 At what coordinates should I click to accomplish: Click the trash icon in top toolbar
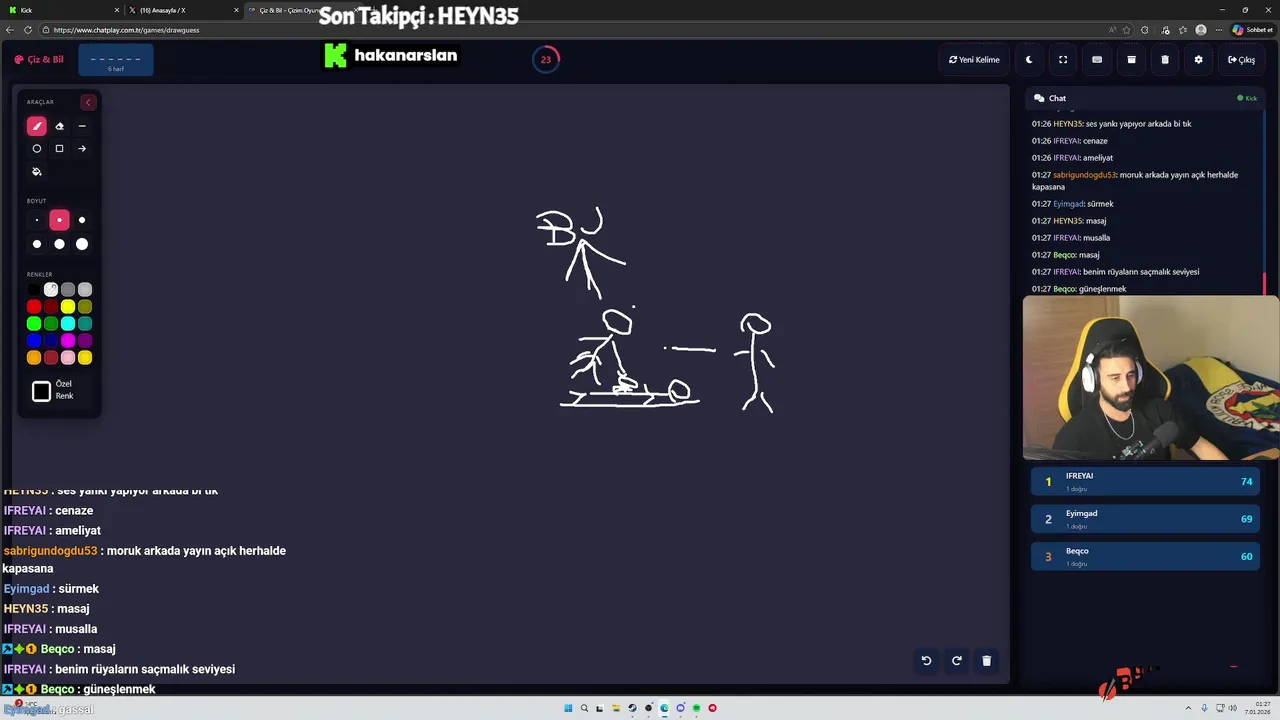pos(1165,60)
